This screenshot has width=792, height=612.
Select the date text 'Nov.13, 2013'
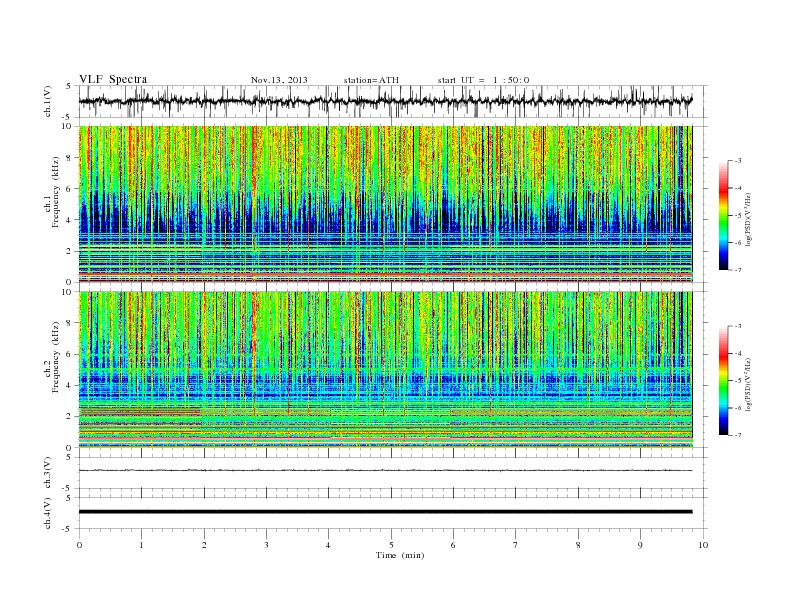(279, 80)
